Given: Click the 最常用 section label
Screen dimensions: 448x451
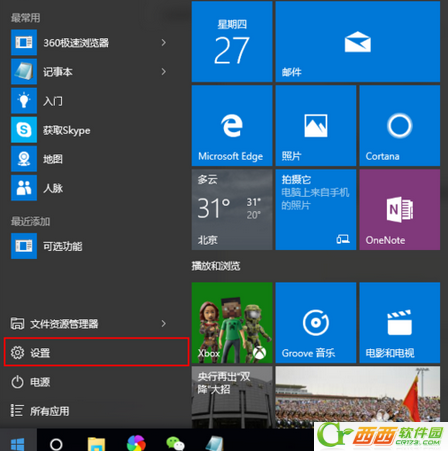Looking at the screenshot, I should click(x=25, y=18).
